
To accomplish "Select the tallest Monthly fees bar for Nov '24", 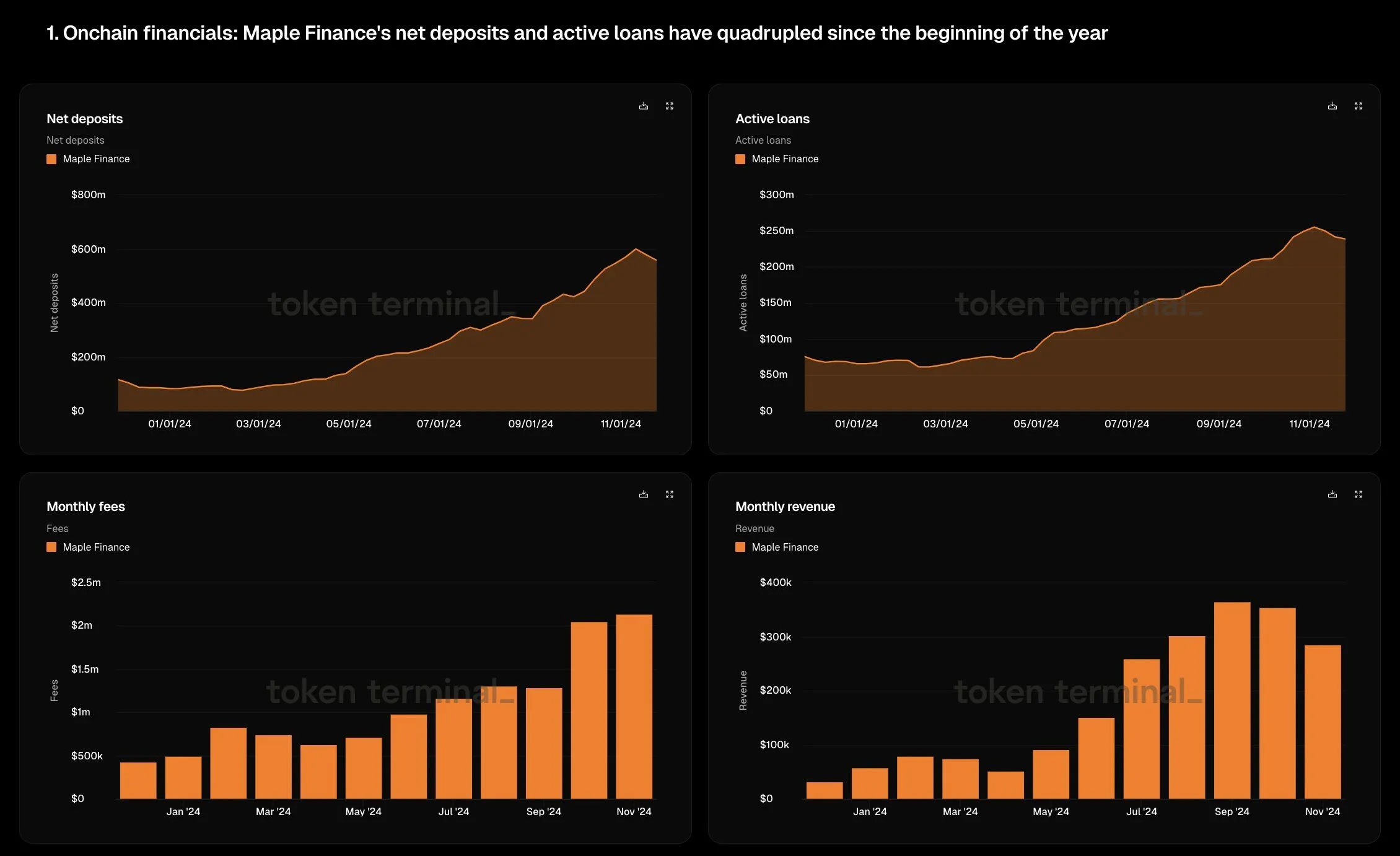I will [x=634, y=706].
